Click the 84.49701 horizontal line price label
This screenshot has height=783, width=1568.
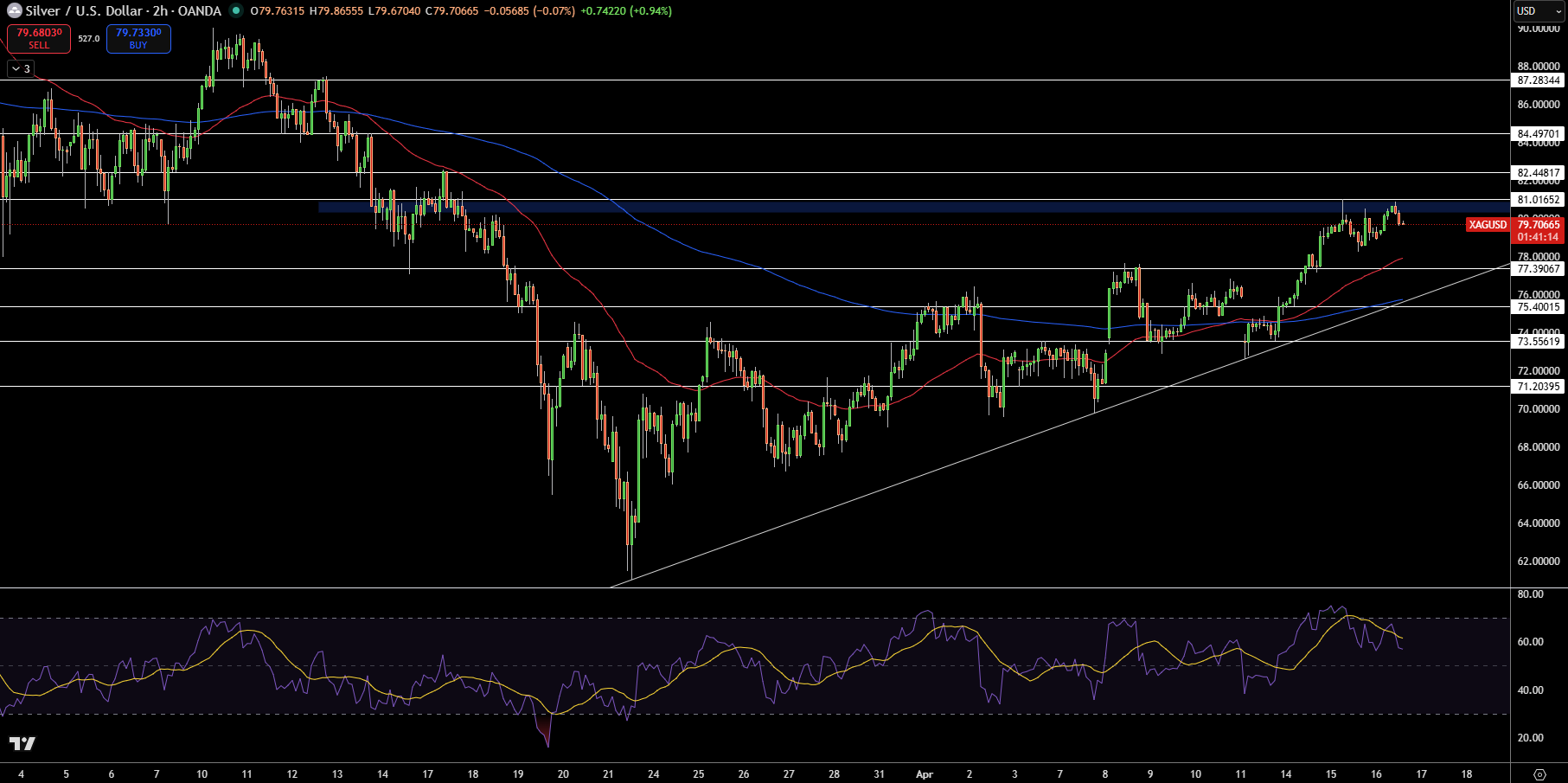tap(1539, 134)
